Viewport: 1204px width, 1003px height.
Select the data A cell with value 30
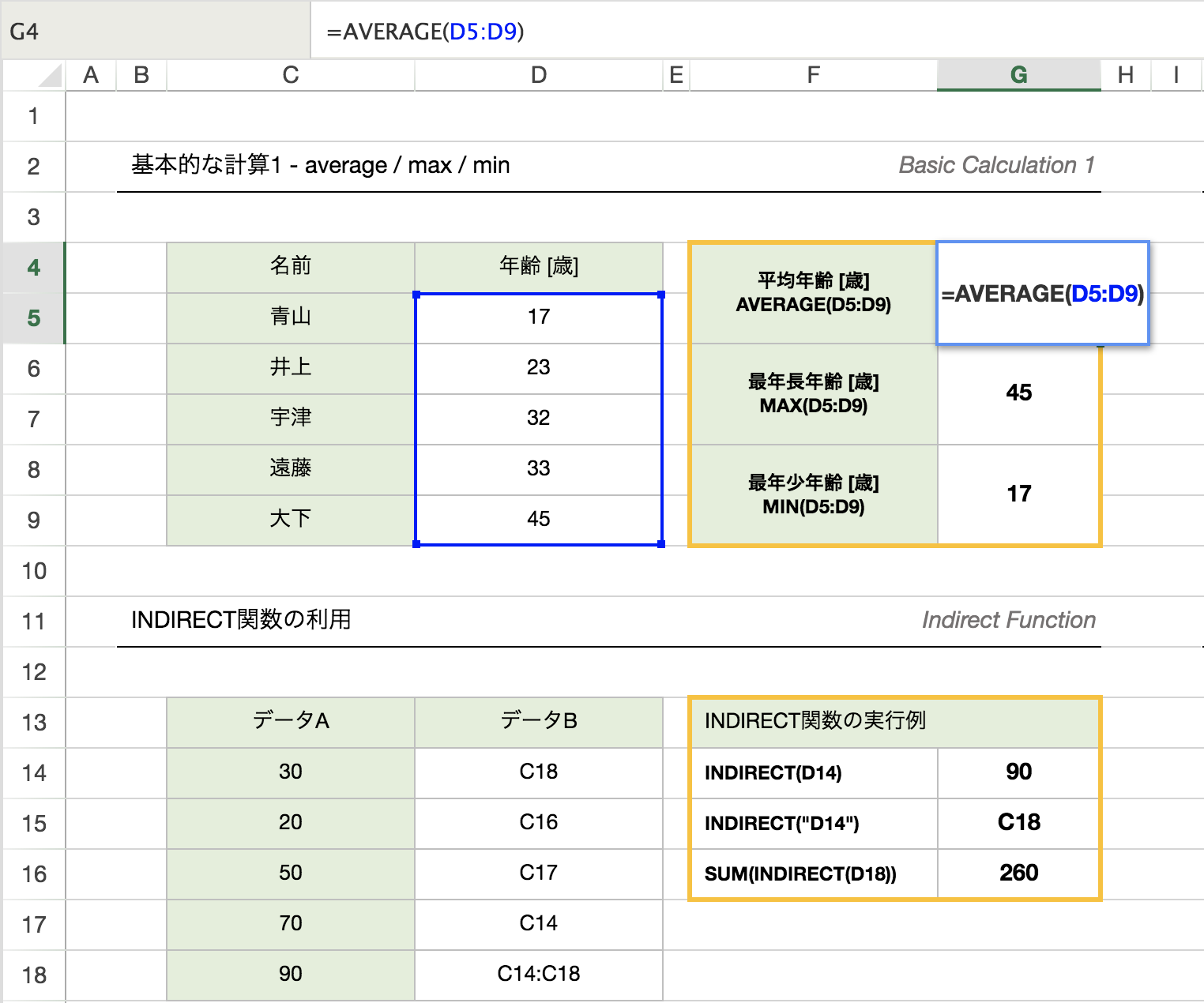(291, 773)
